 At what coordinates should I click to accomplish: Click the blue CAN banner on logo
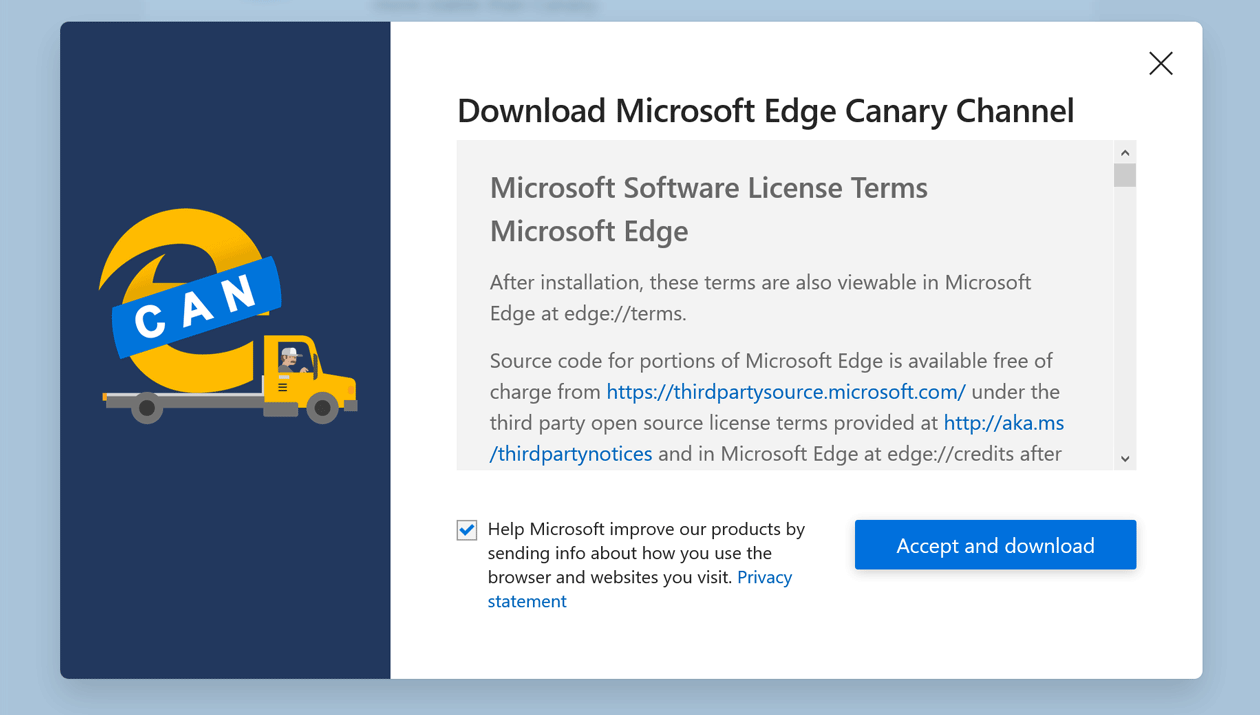pos(196,307)
